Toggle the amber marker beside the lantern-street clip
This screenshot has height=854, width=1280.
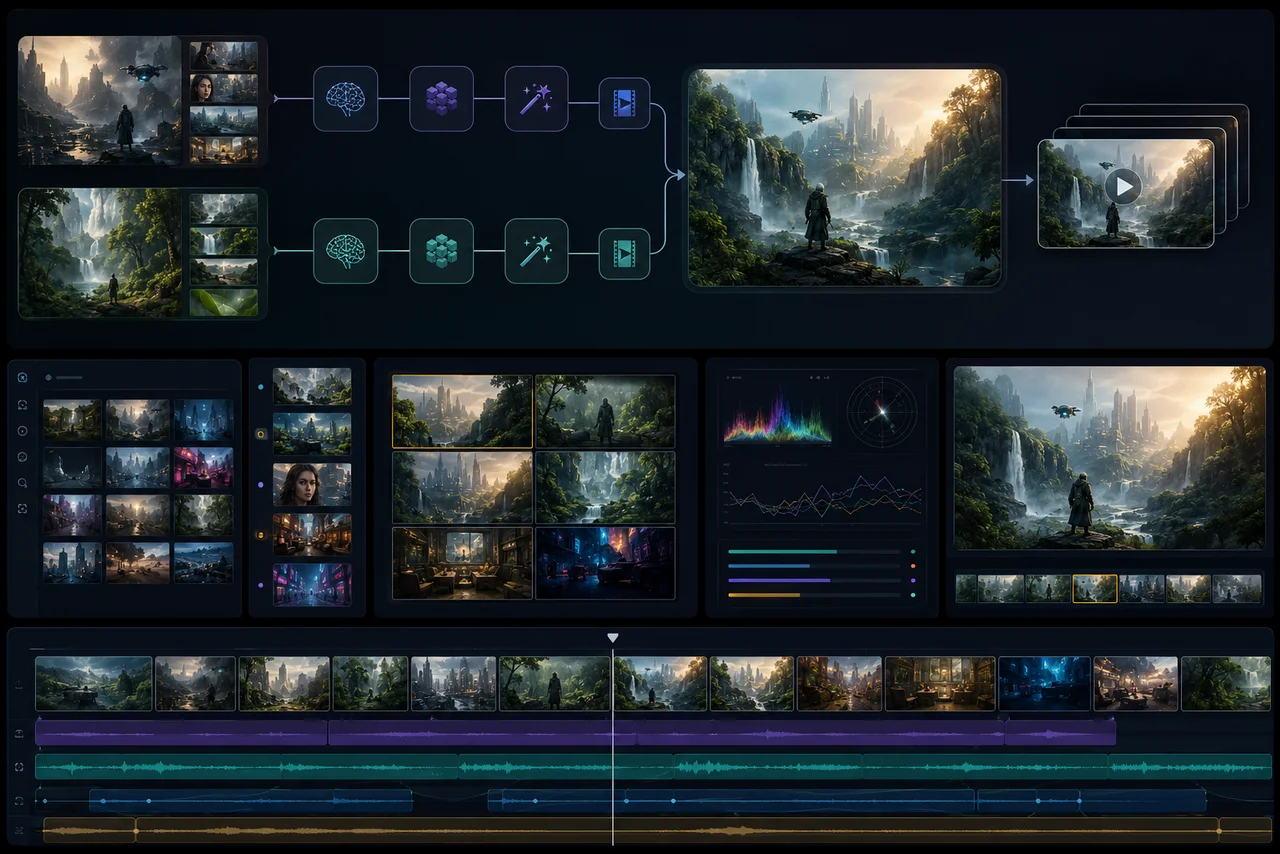(x=261, y=535)
